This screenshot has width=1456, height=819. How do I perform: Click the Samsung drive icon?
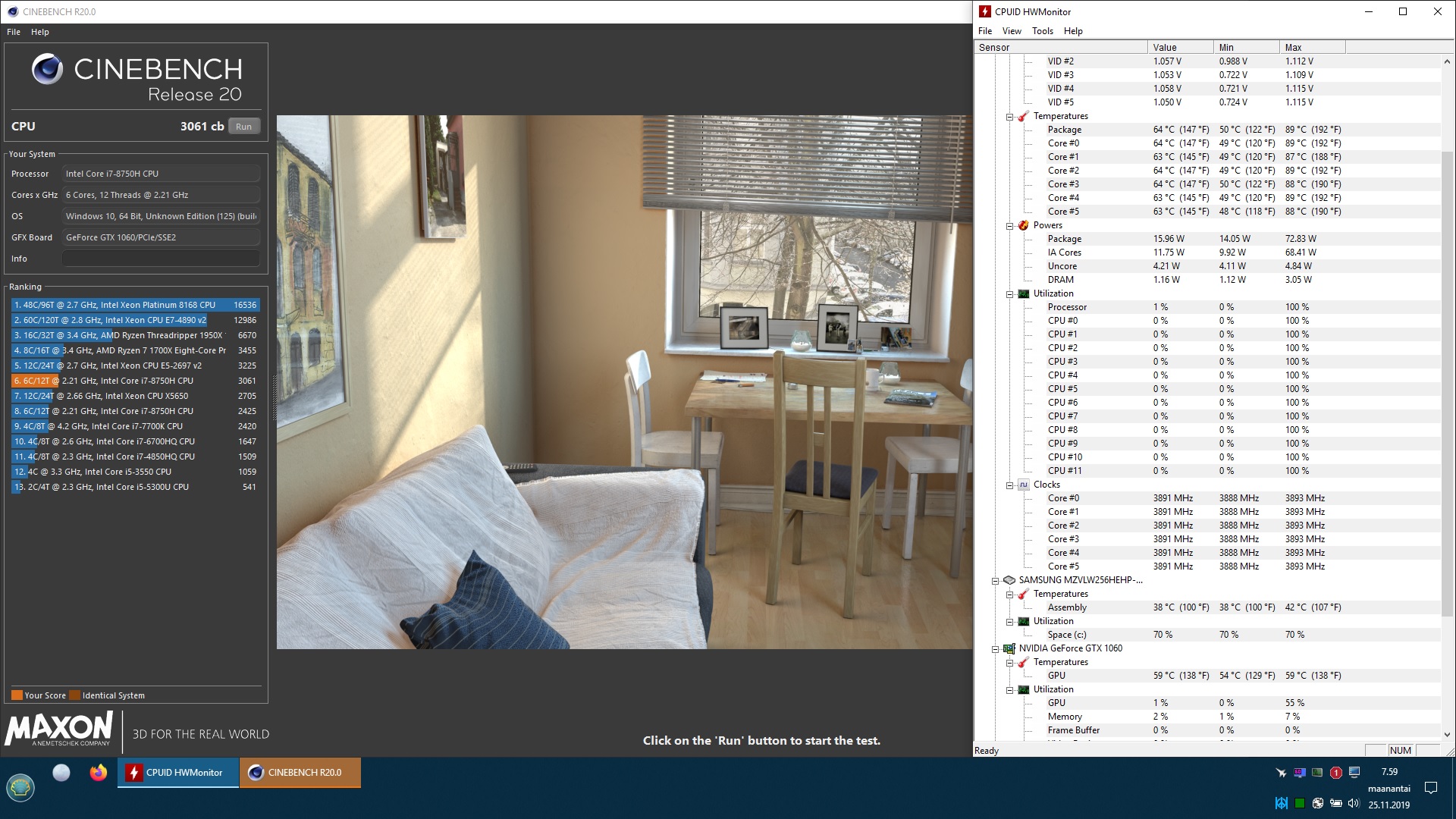(x=1009, y=580)
